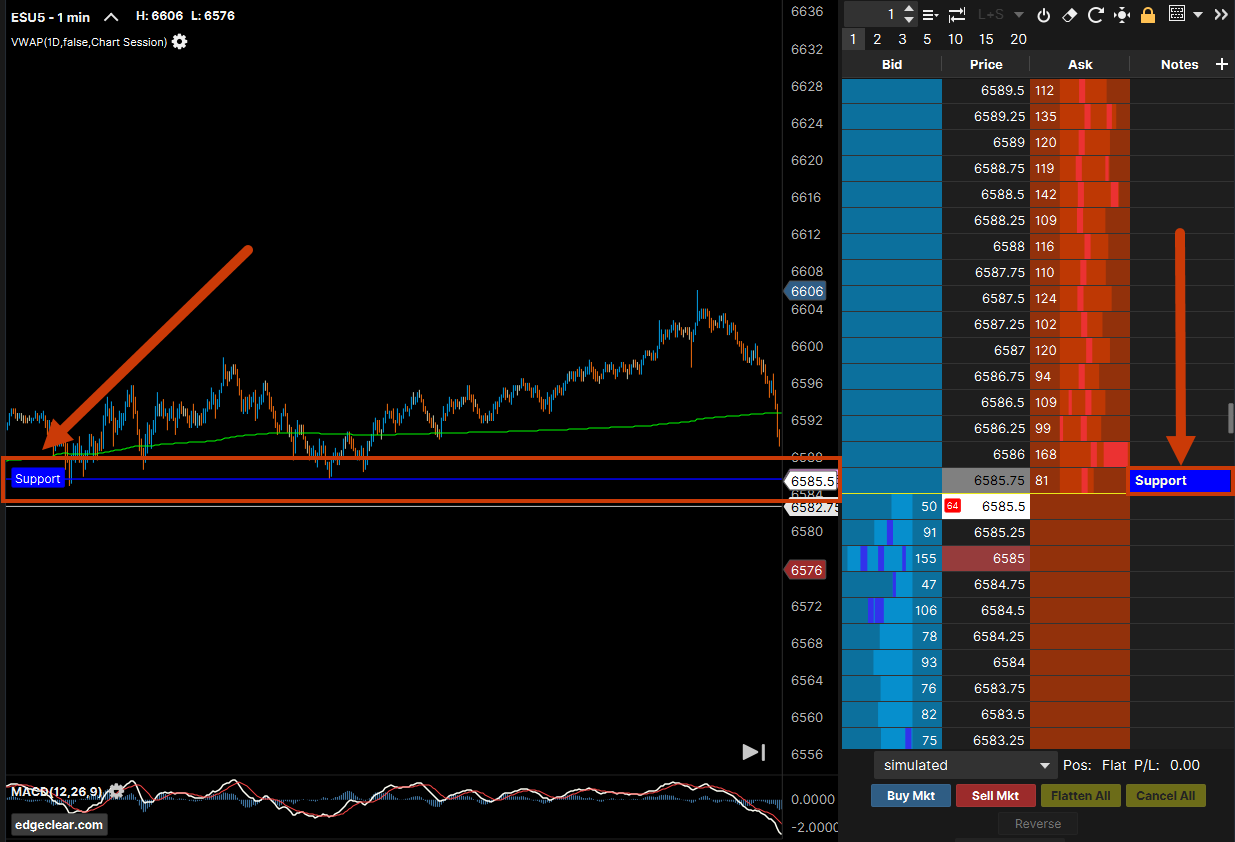Open VWAP indicator settings gear
This screenshot has width=1235, height=842.
(180, 42)
